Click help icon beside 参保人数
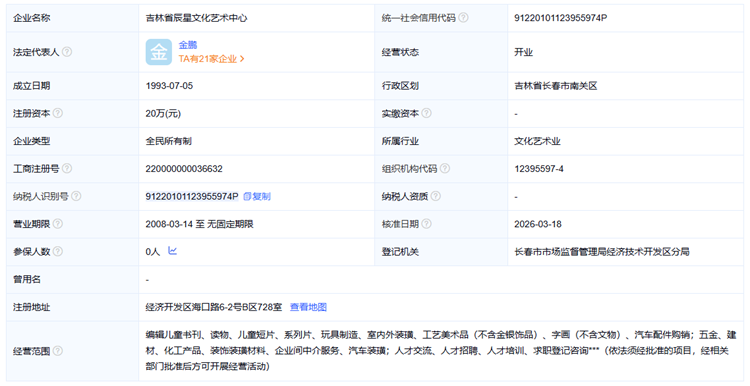 57,251
